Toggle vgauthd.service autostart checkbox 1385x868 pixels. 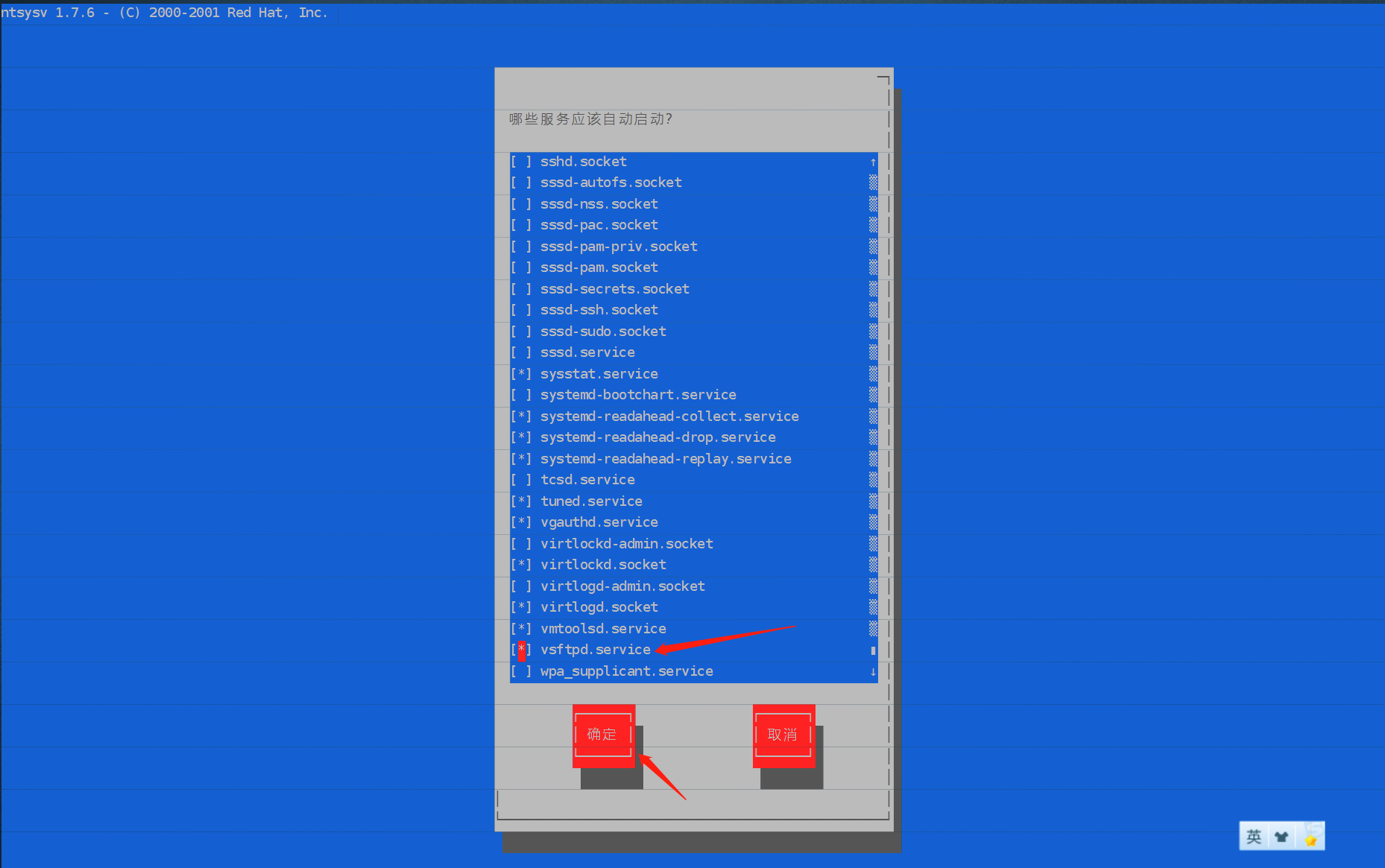click(521, 522)
